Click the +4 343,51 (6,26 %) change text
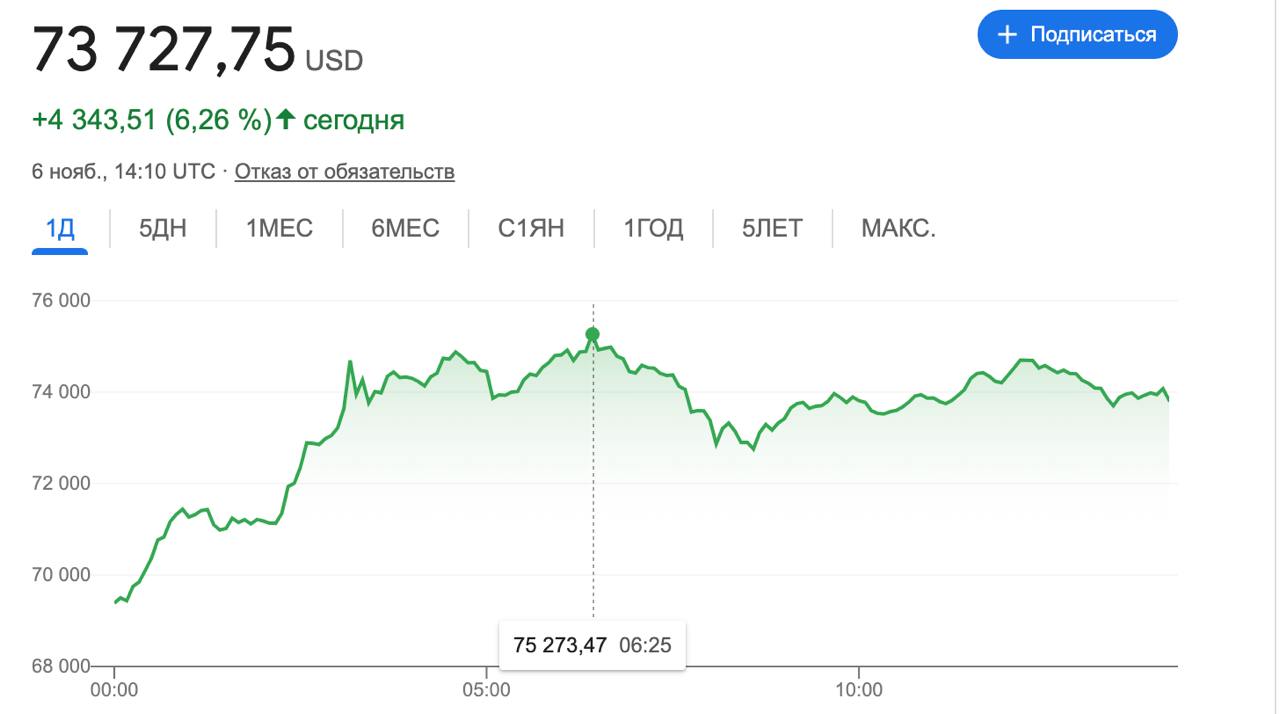1280x714 pixels. 152,120
